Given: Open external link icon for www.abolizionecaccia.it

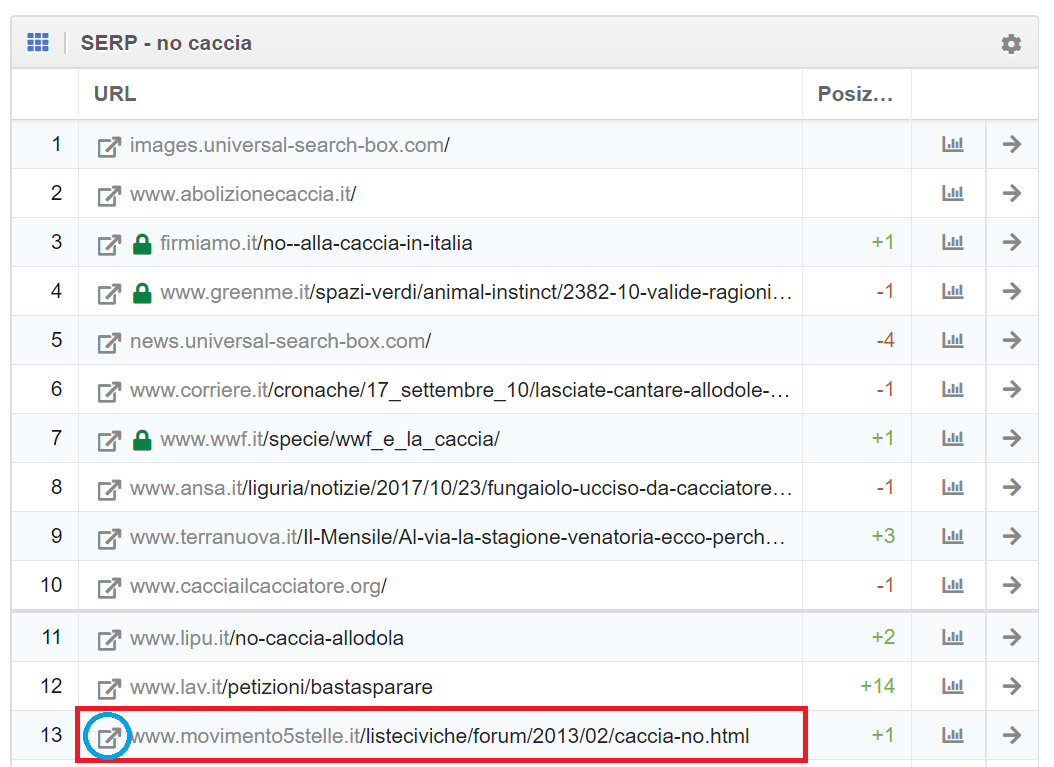Looking at the screenshot, I should (x=108, y=194).
